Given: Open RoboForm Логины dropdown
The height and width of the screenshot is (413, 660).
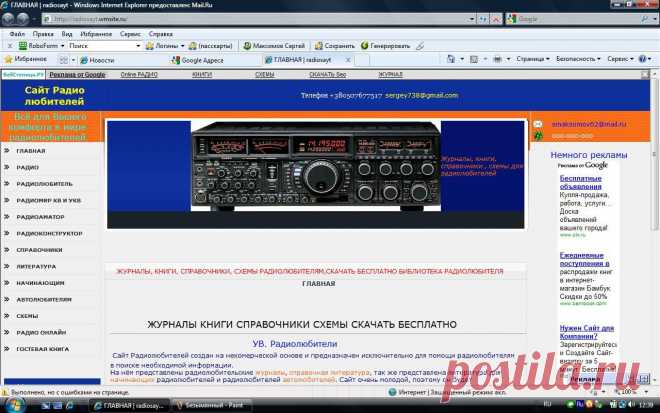Looking at the screenshot, I should tap(165, 45).
